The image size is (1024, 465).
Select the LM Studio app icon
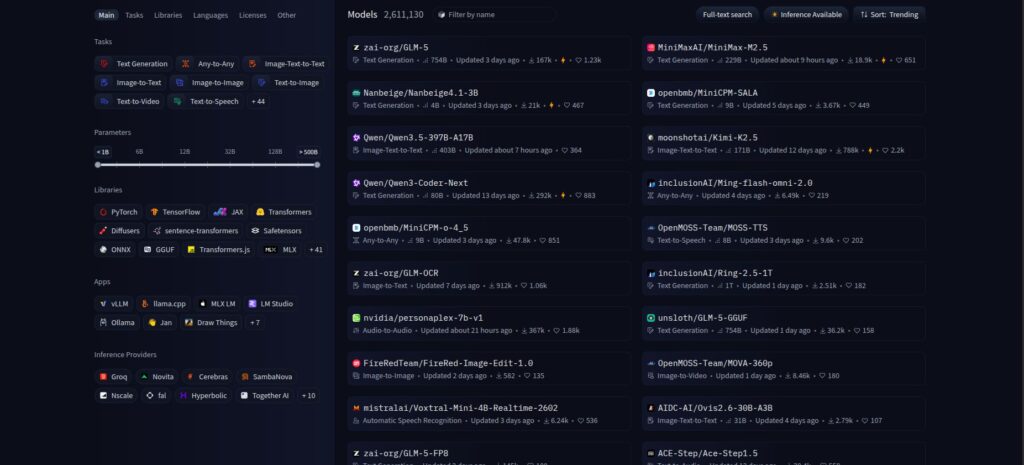(252, 304)
